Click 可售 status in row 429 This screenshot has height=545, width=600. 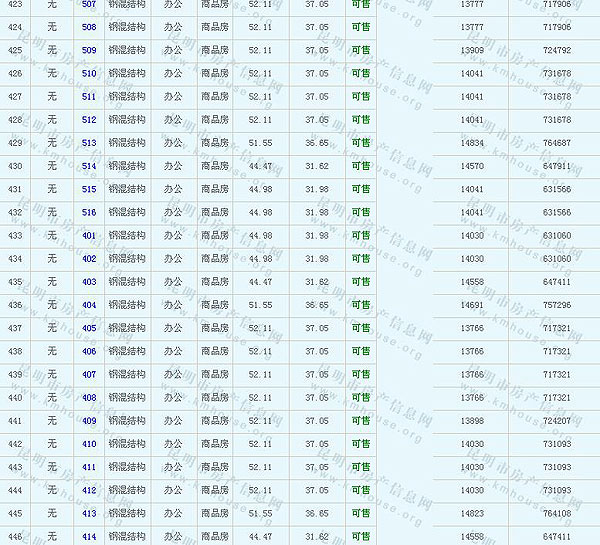click(x=360, y=143)
